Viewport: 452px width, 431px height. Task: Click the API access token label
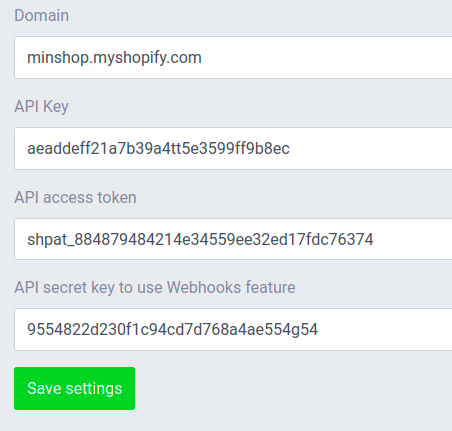tap(75, 197)
